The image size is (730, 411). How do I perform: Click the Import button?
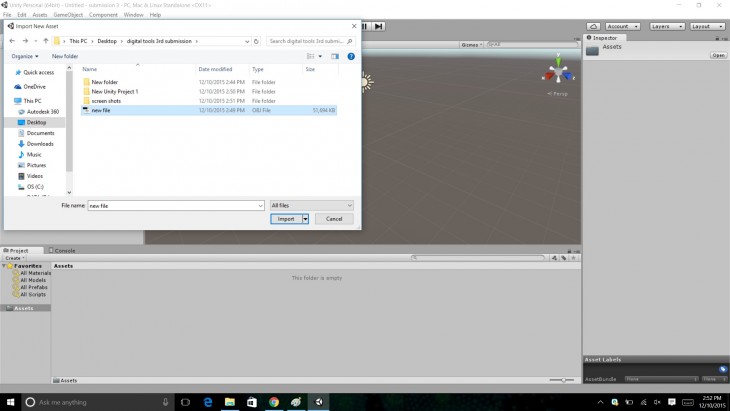286,218
